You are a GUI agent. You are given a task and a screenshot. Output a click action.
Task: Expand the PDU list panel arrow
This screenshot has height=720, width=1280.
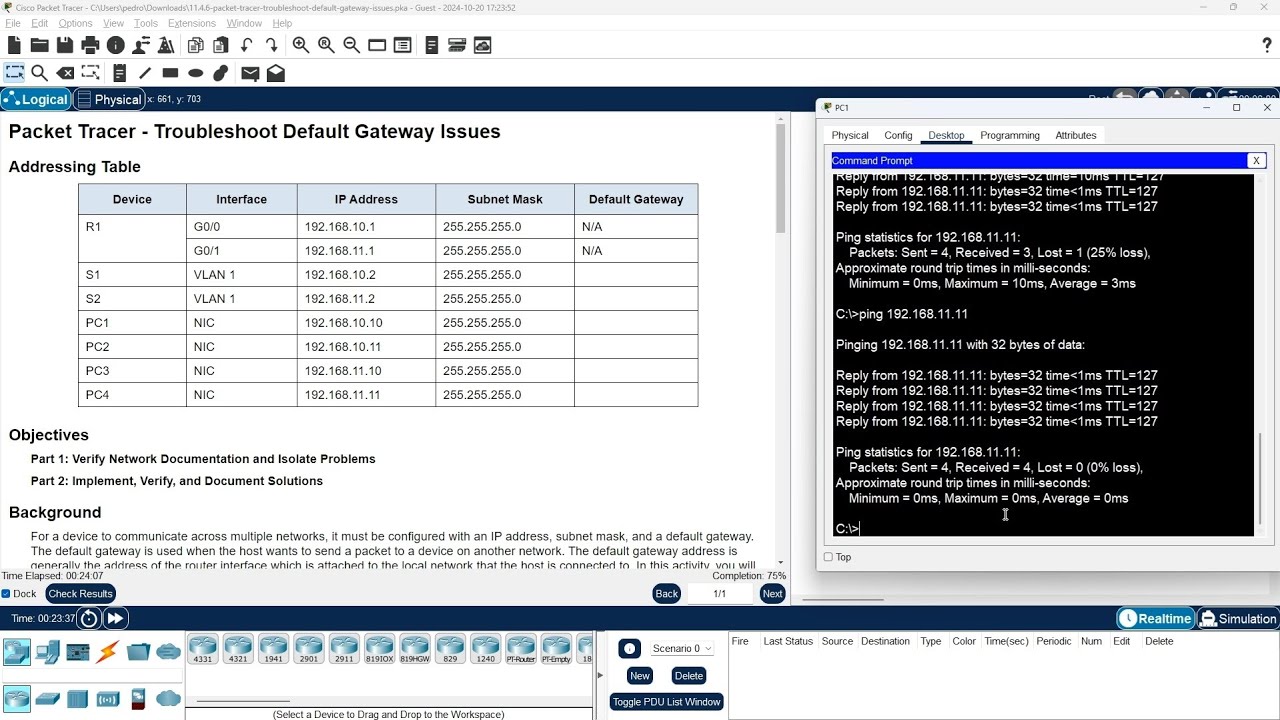[x=600, y=675]
